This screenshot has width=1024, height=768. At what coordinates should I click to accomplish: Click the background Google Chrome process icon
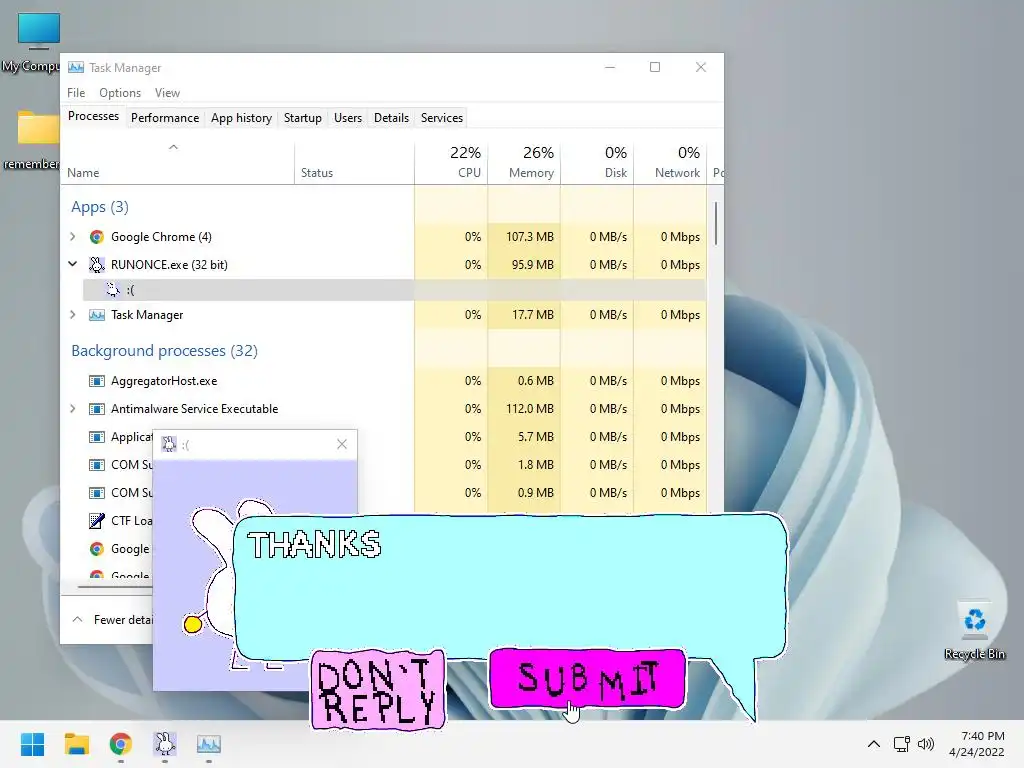pyautogui.click(x=97, y=549)
